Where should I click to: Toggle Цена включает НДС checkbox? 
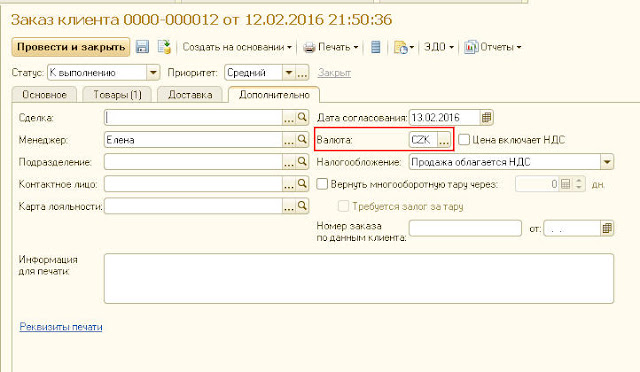pyautogui.click(x=464, y=140)
